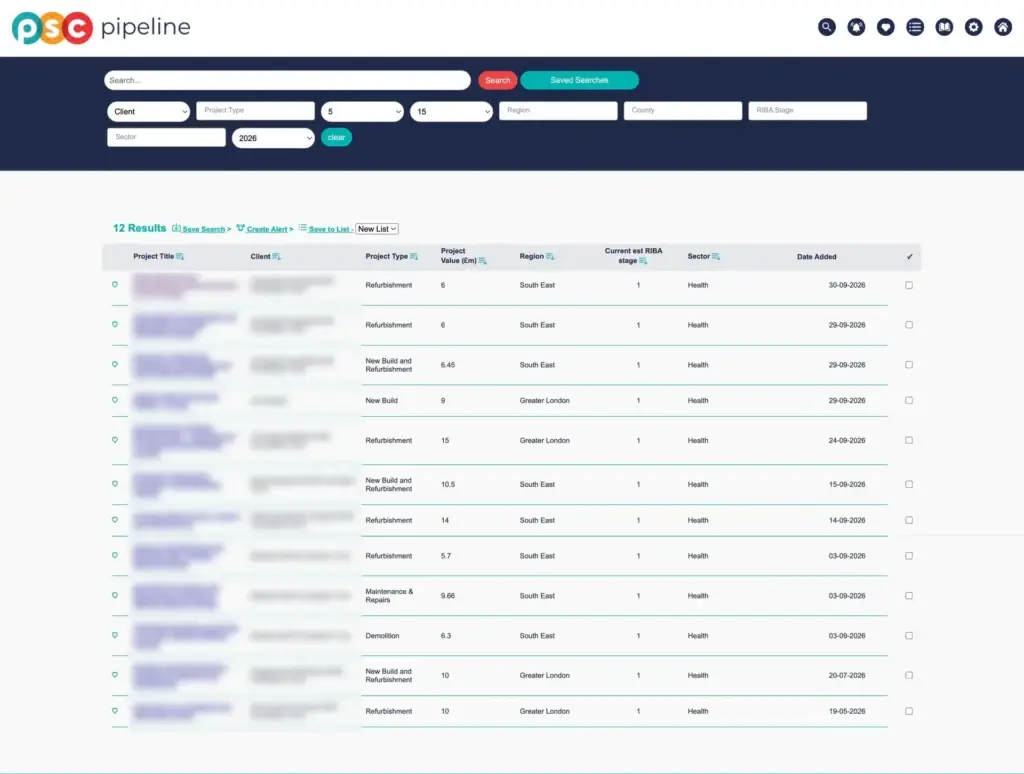Click the clear filters button
1024x774 pixels.
tap(336, 138)
